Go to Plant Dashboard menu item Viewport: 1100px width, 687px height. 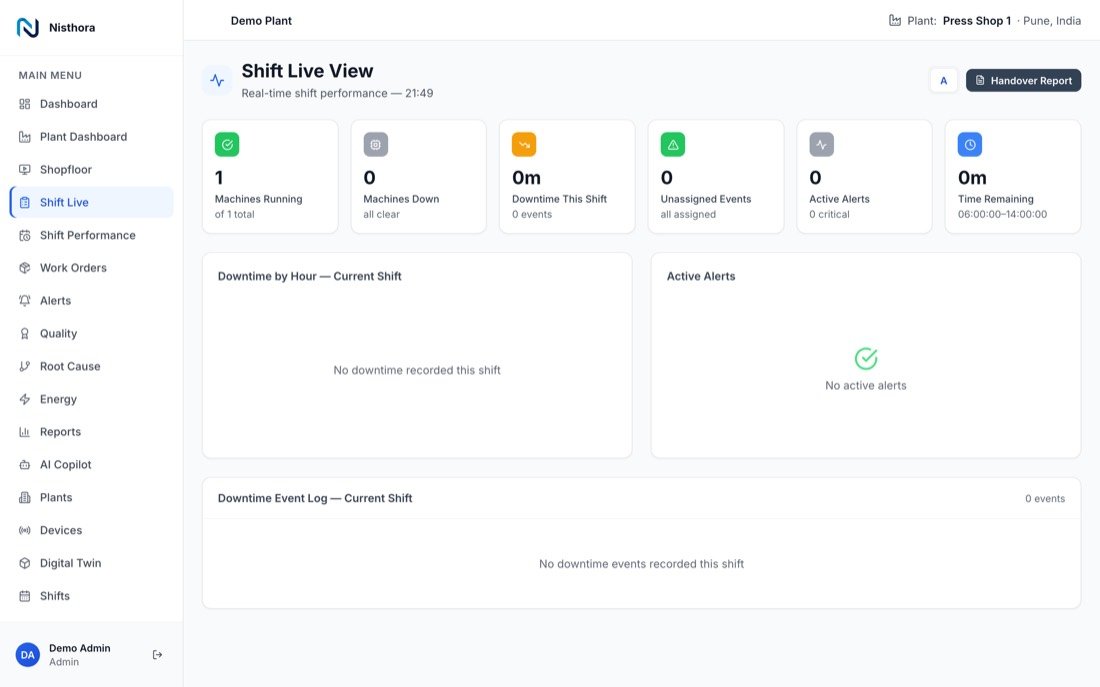pos(91,137)
